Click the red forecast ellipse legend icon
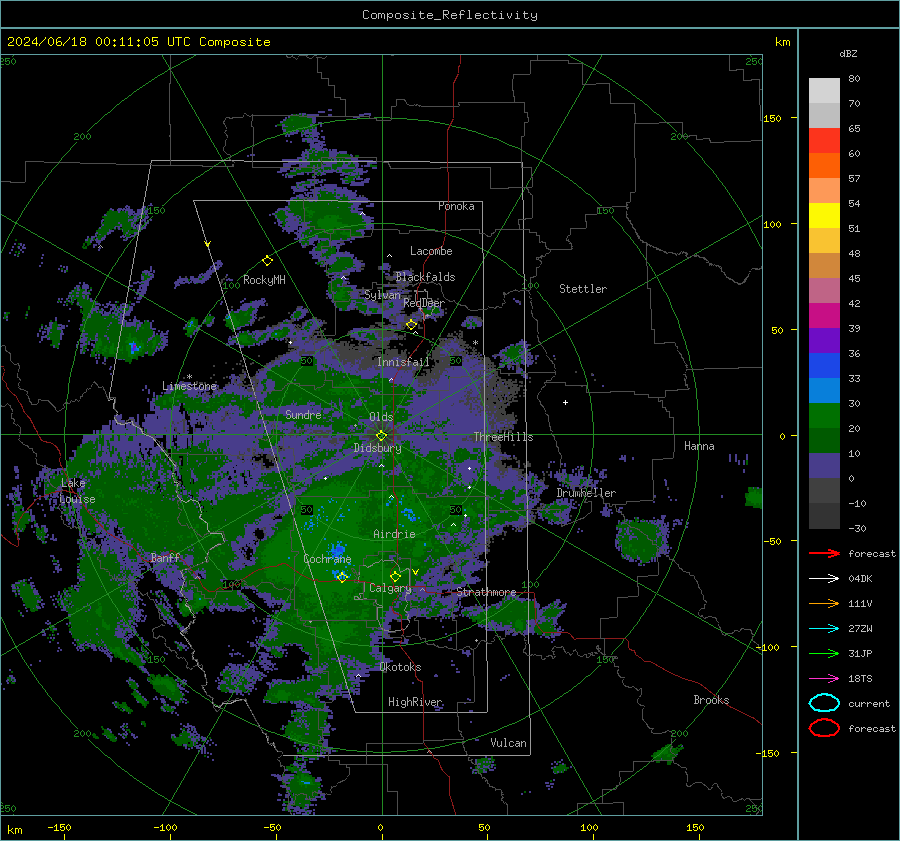900x841 pixels. point(824,728)
